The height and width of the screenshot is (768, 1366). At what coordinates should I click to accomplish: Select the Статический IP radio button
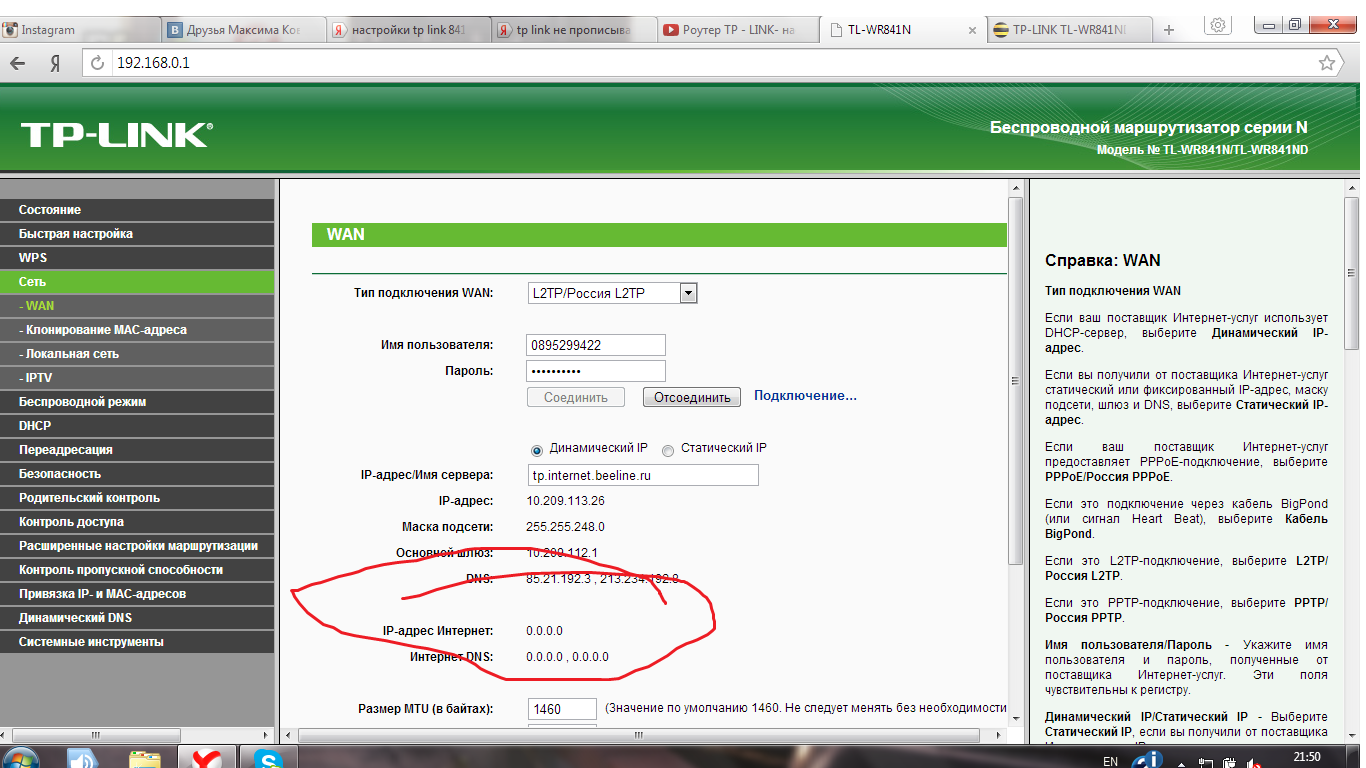click(x=668, y=450)
